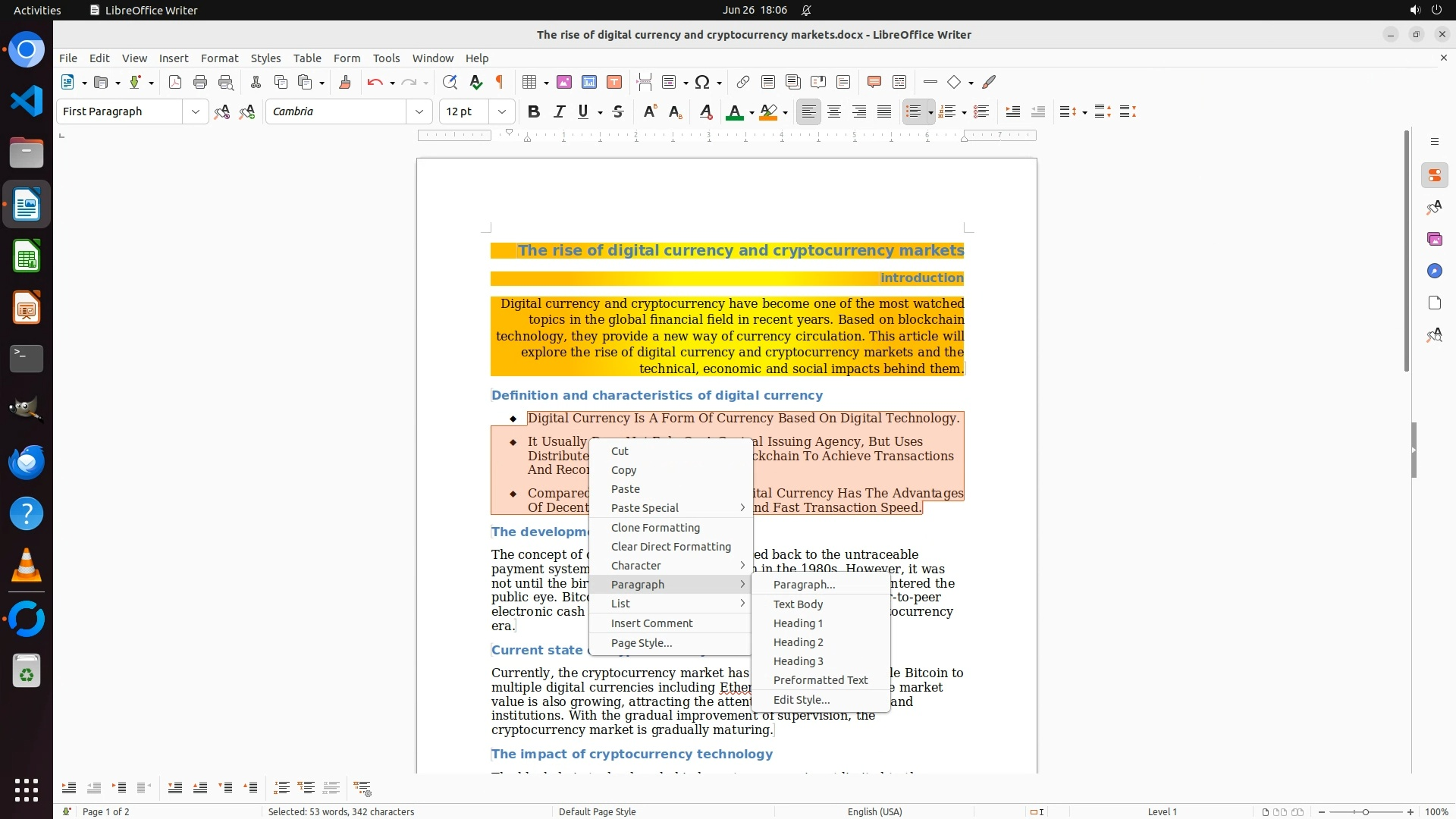Click the Strikethrough formatting icon

(618, 111)
